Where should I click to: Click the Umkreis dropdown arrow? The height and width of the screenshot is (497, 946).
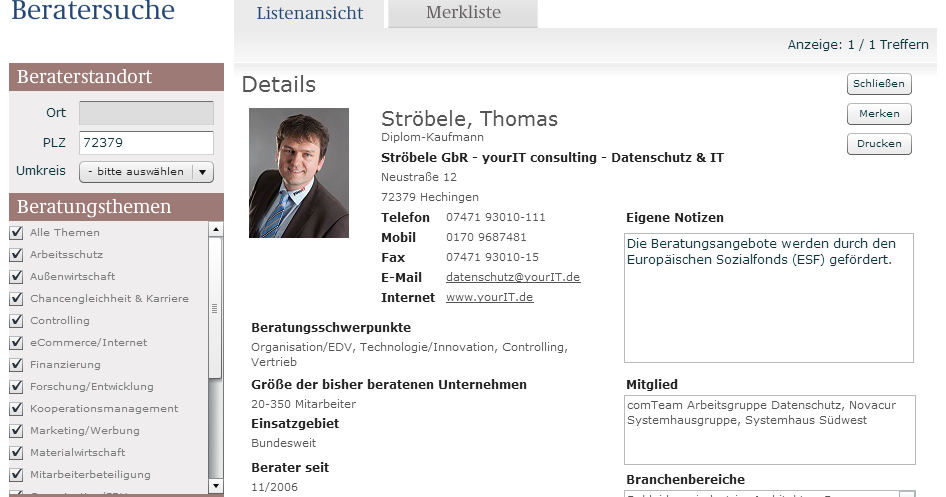[x=203, y=171]
